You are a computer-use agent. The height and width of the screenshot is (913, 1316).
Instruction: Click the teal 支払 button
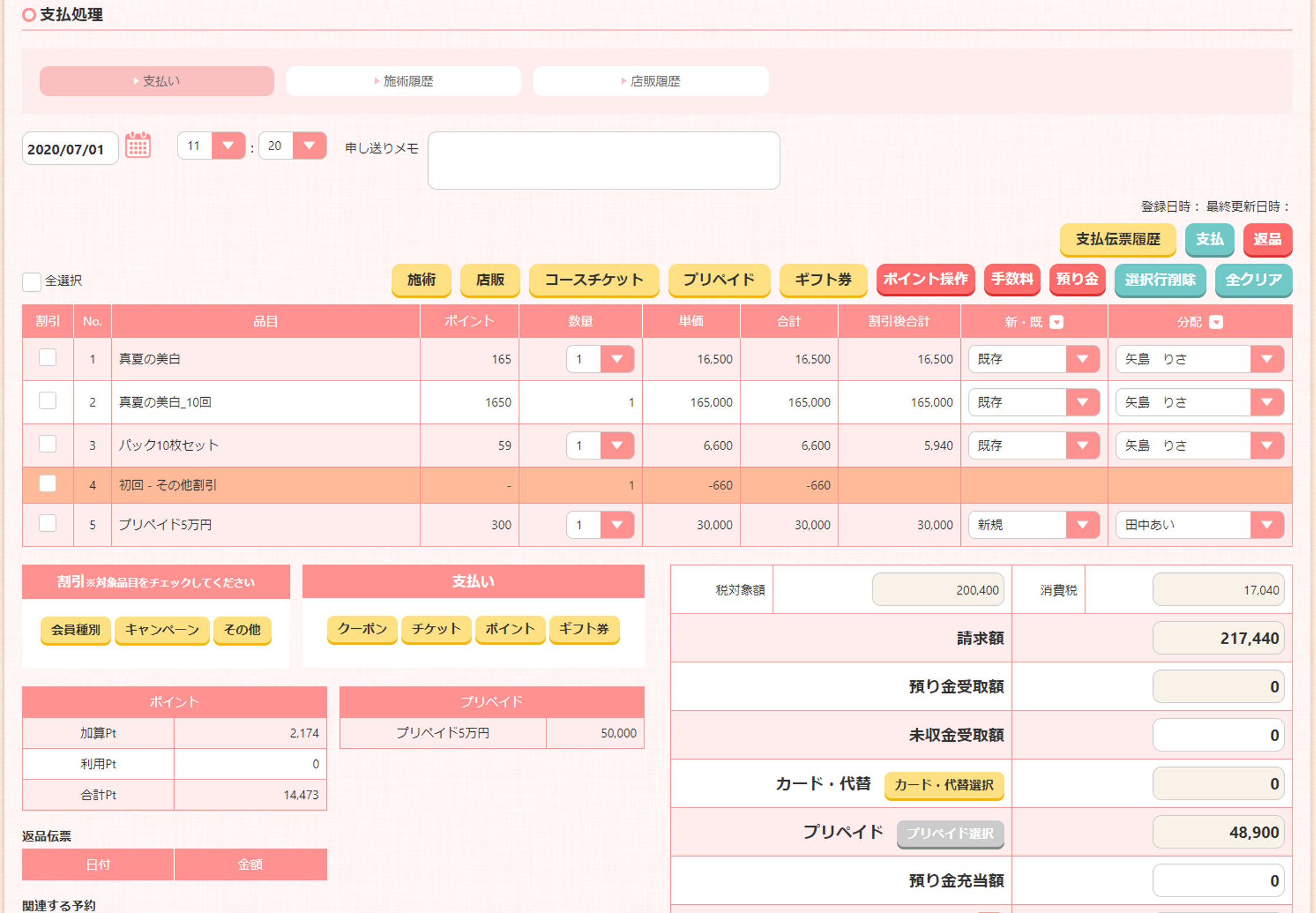tap(1210, 239)
